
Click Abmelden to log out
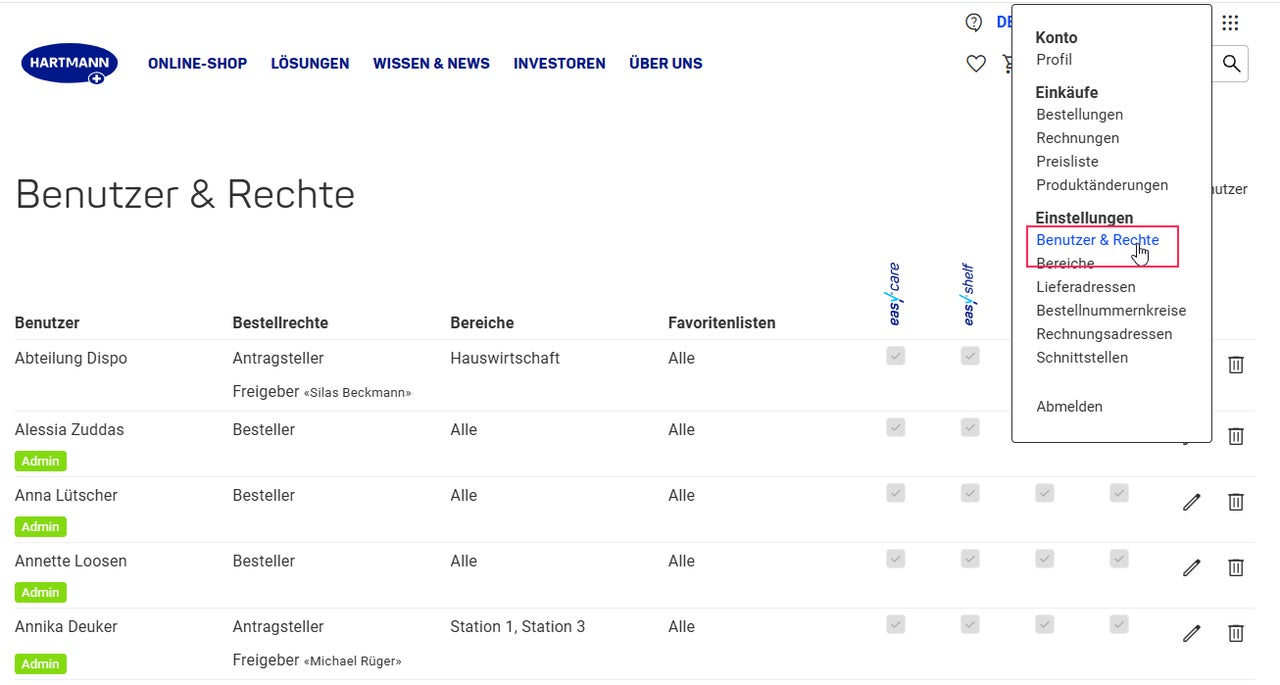(x=1069, y=407)
